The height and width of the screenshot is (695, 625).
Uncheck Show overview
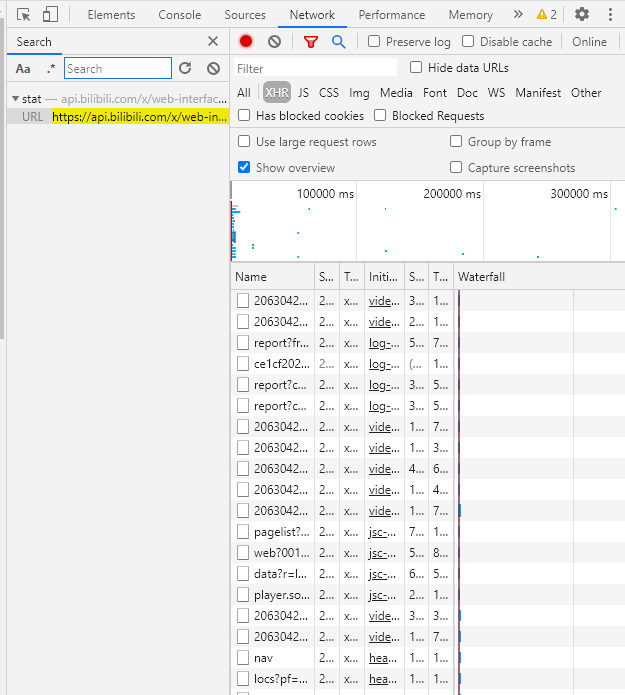pyautogui.click(x=244, y=167)
